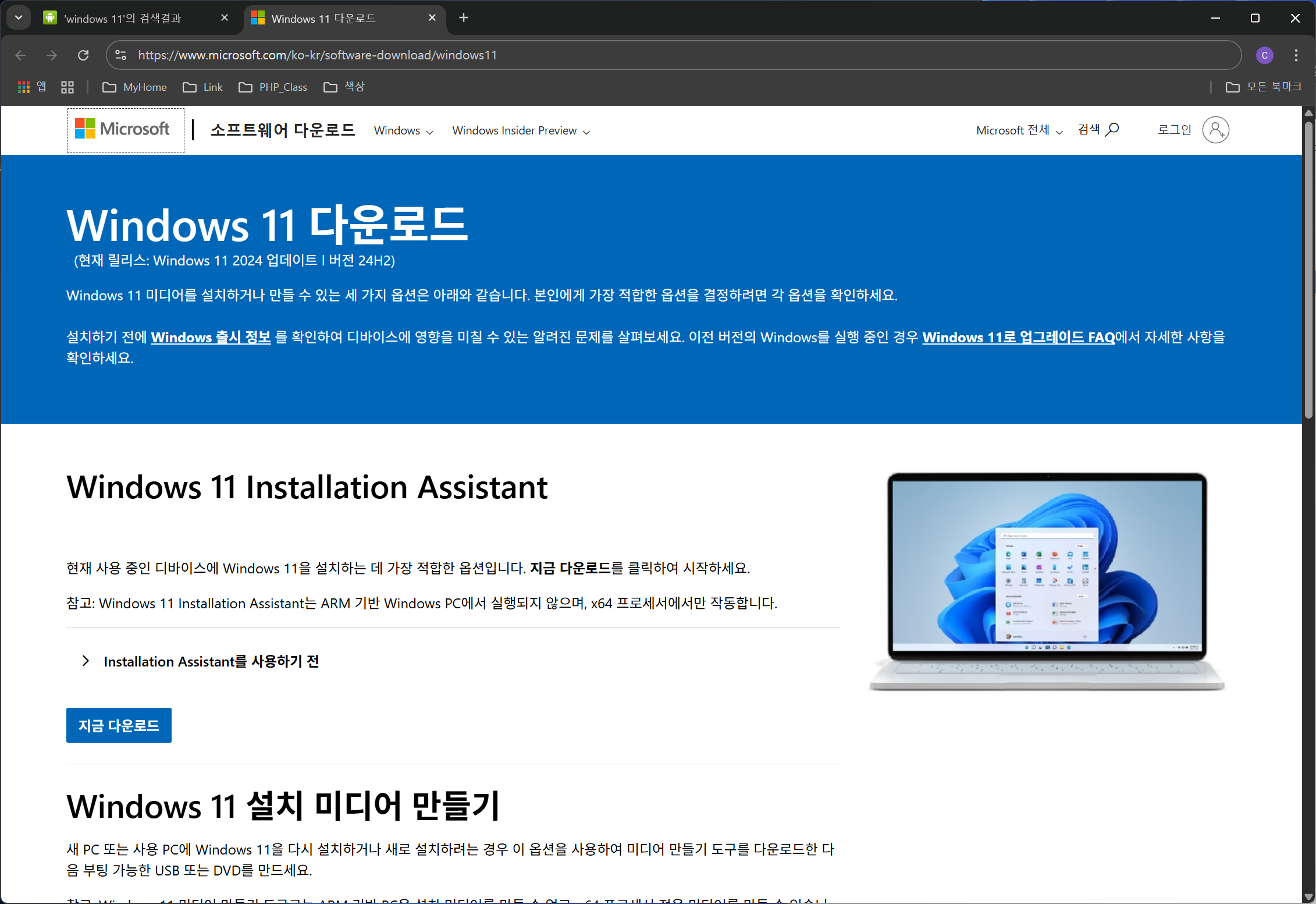Image resolution: width=1316 pixels, height=904 pixels.
Task: Open Chrome three-dot menu
Action: point(1296,55)
